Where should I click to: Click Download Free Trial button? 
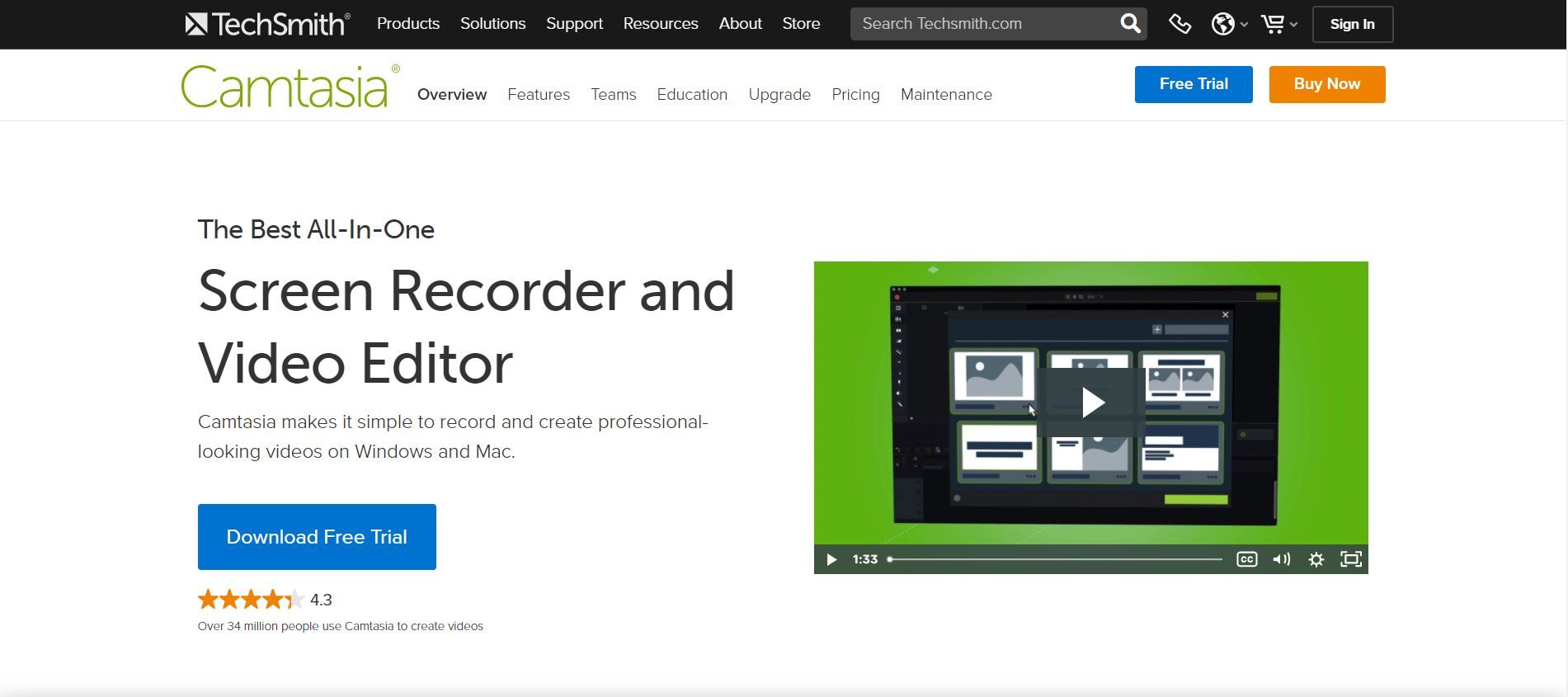click(x=317, y=537)
